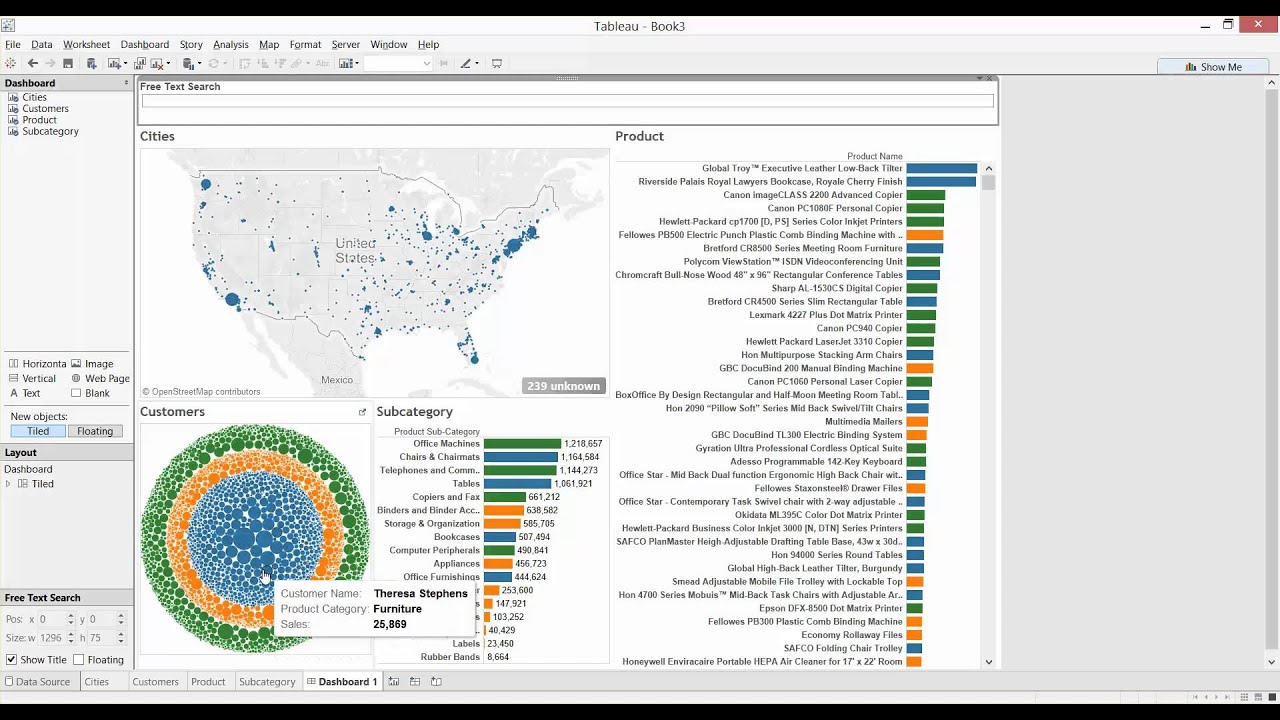Open the fit size dropdown in toolbar
1280x720 pixels.
(426, 64)
